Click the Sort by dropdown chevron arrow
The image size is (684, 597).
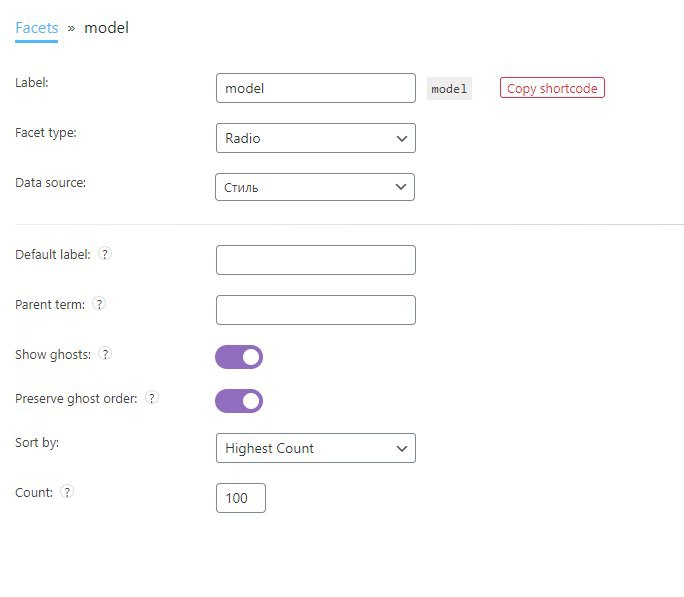(x=401, y=448)
